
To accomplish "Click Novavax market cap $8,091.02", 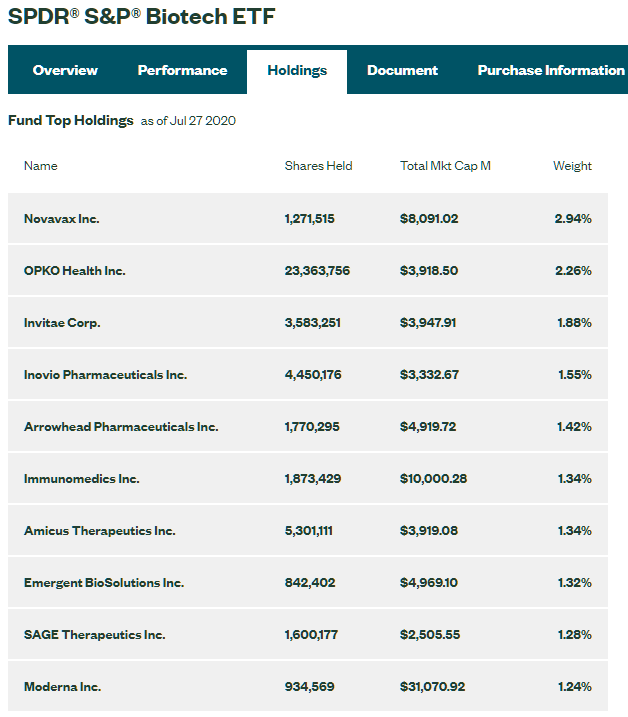I will [x=429, y=219].
